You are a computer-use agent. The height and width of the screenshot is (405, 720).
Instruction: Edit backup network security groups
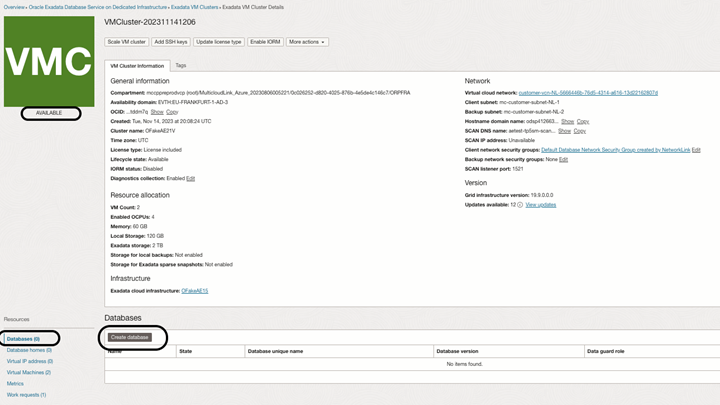563,160
